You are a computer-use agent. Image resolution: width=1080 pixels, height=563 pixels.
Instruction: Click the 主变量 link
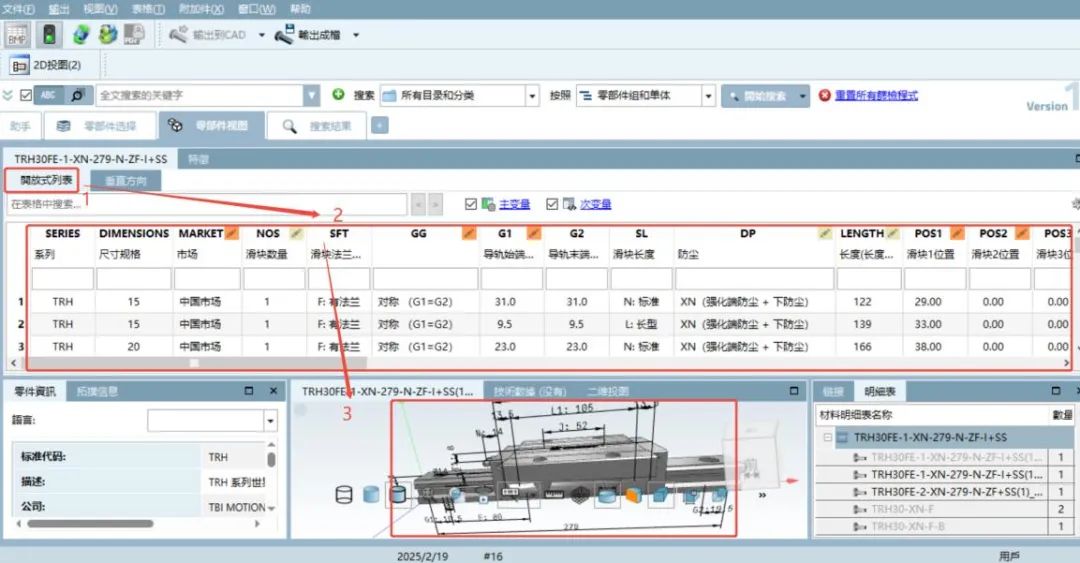pos(515,204)
